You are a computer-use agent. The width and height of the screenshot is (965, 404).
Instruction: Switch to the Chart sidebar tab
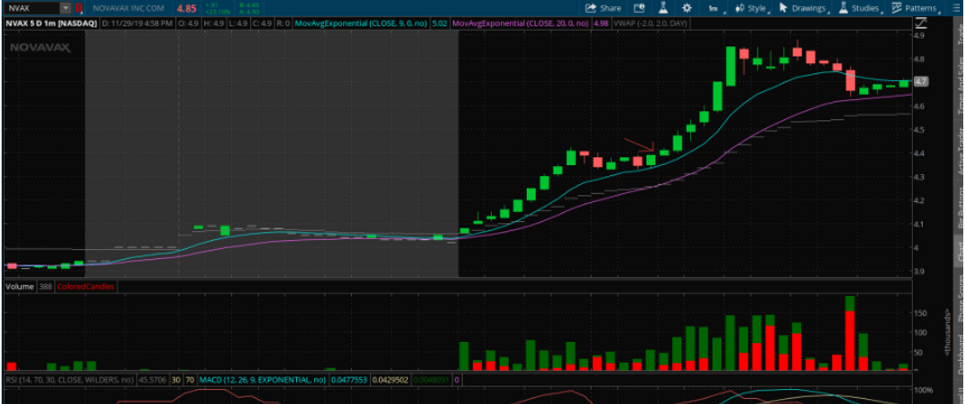pos(959,249)
